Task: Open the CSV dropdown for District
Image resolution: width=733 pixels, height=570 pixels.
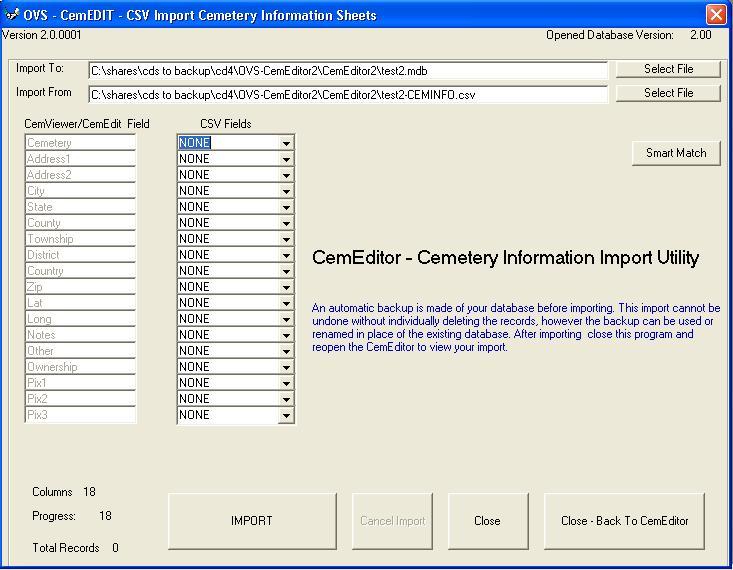Action: pos(286,255)
